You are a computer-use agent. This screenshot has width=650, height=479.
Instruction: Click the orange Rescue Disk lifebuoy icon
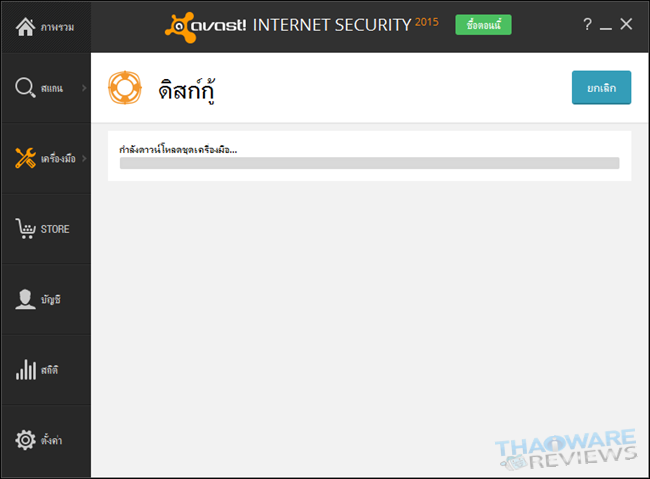[125, 88]
